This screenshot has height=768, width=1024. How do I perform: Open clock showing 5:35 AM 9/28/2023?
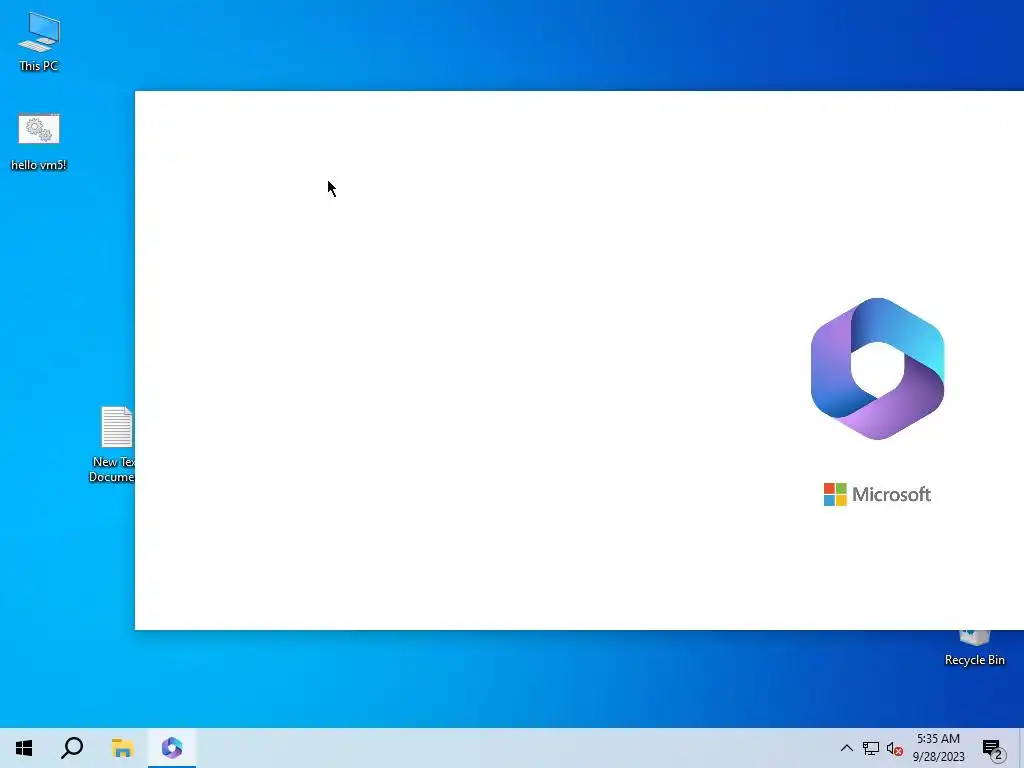pos(938,748)
